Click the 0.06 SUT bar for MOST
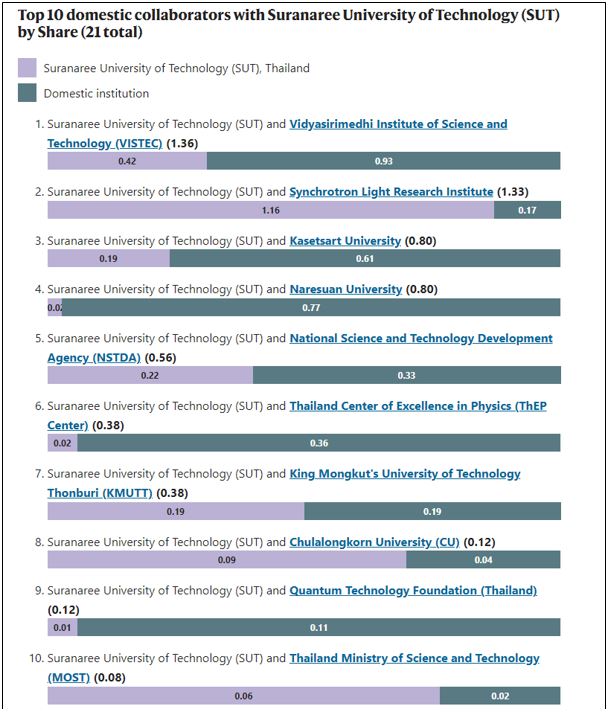The height and width of the screenshot is (712, 608). pyautogui.click(x=244, y=696)
